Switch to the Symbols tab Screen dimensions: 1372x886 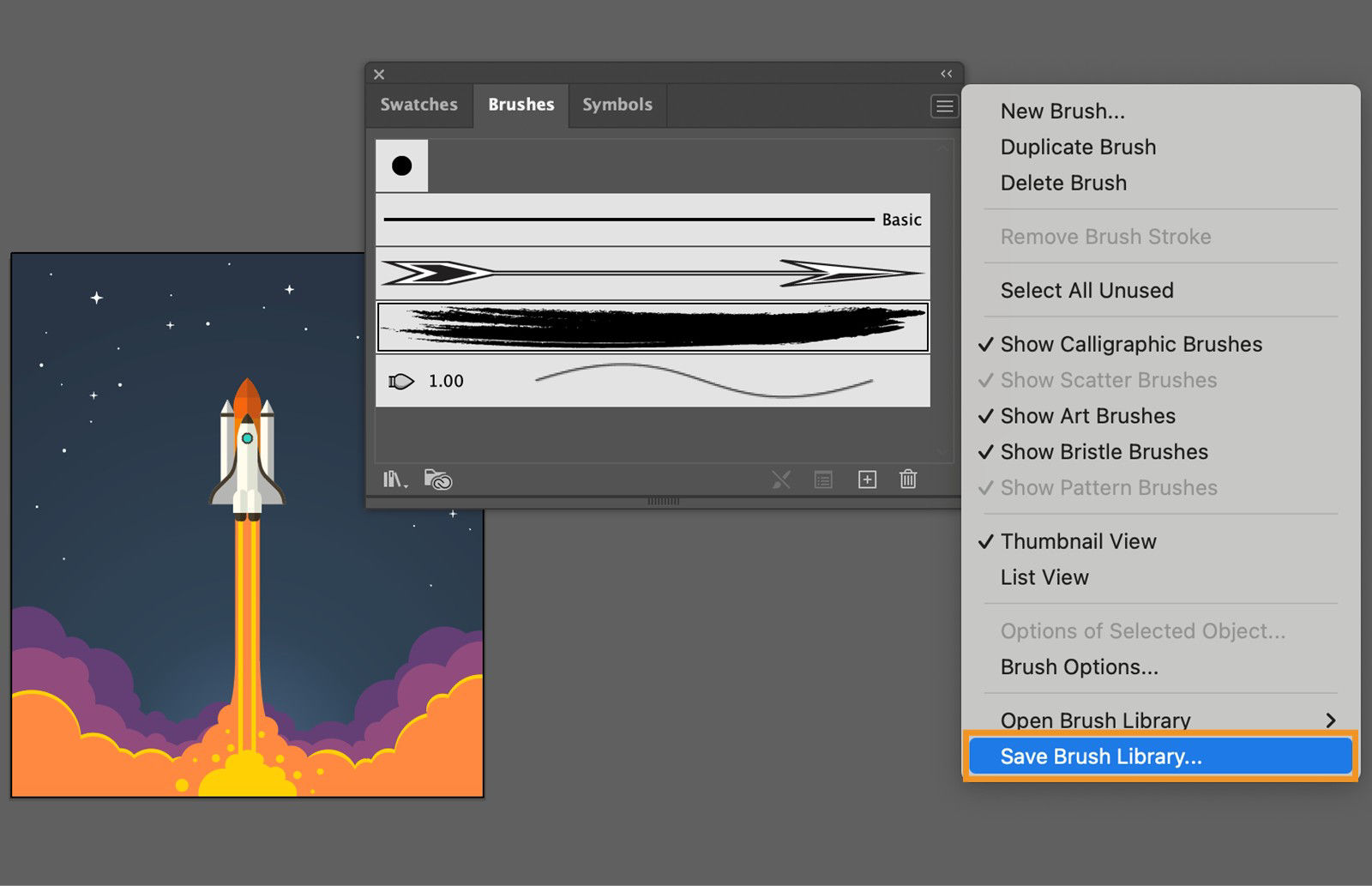(x=617, y=105)
